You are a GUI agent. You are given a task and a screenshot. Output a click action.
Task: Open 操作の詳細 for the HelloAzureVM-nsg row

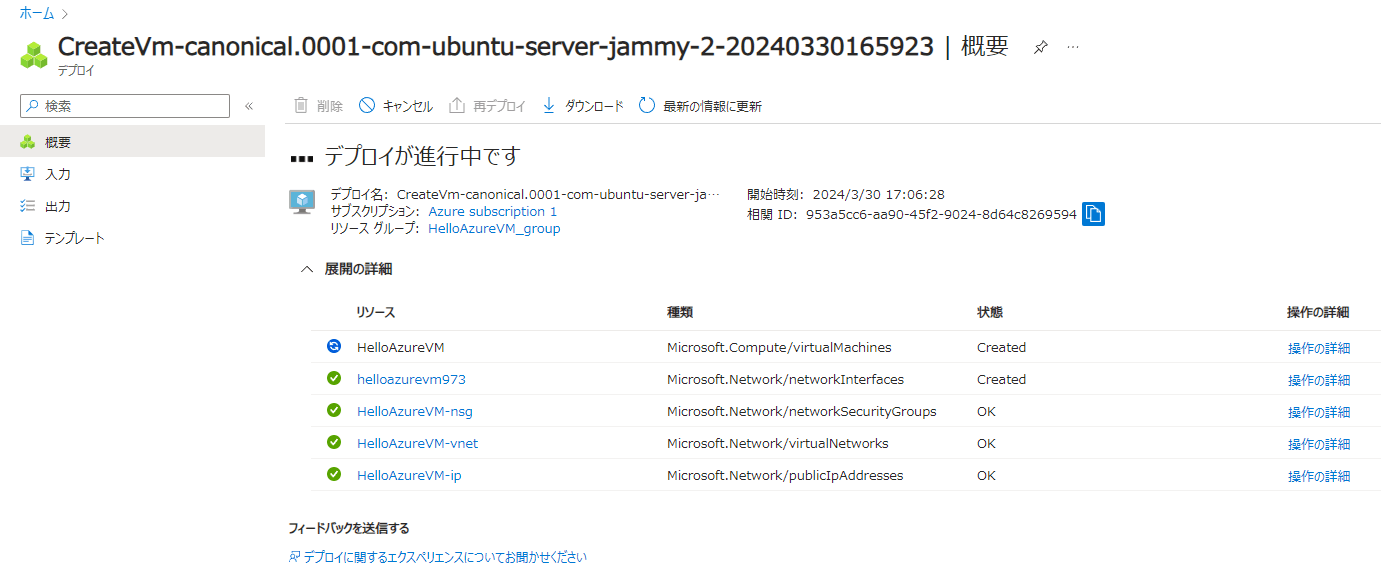click(1319, 412)
